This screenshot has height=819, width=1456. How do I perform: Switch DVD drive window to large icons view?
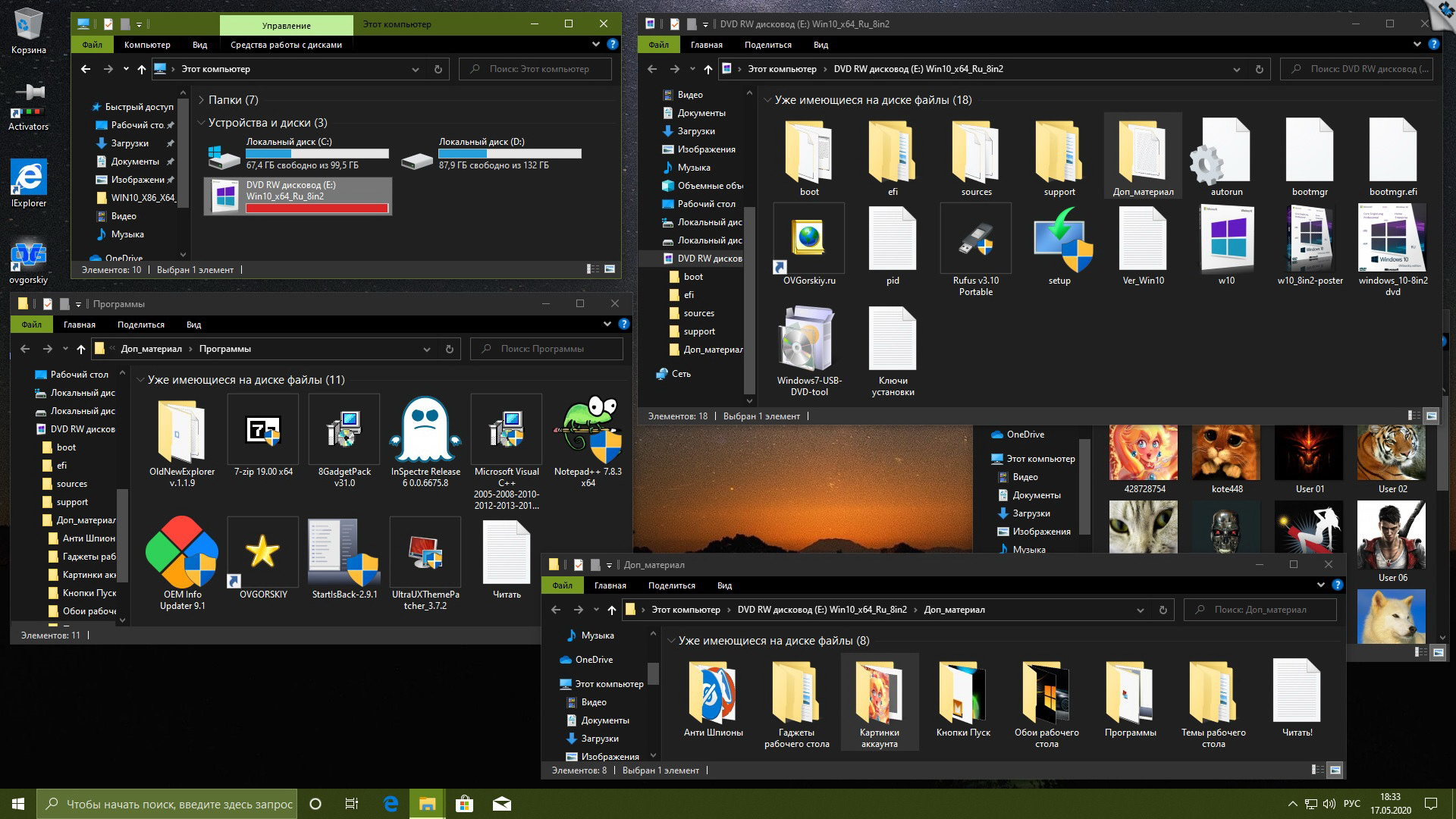[1431, 416]
